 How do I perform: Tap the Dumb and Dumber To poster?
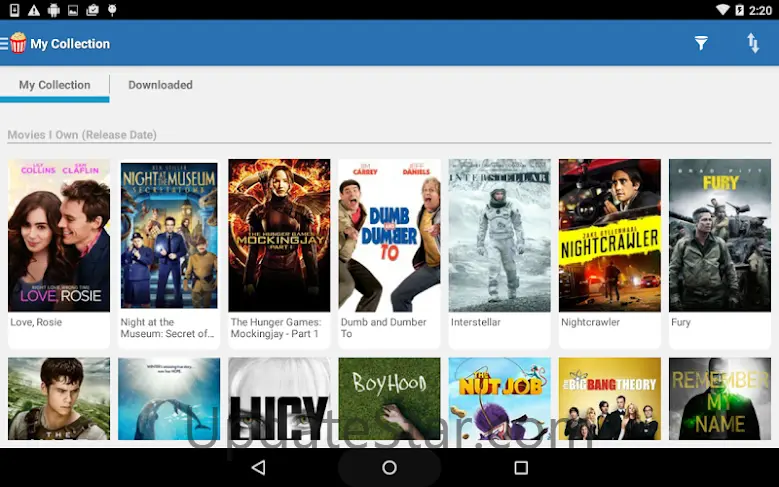click(389, 236)
